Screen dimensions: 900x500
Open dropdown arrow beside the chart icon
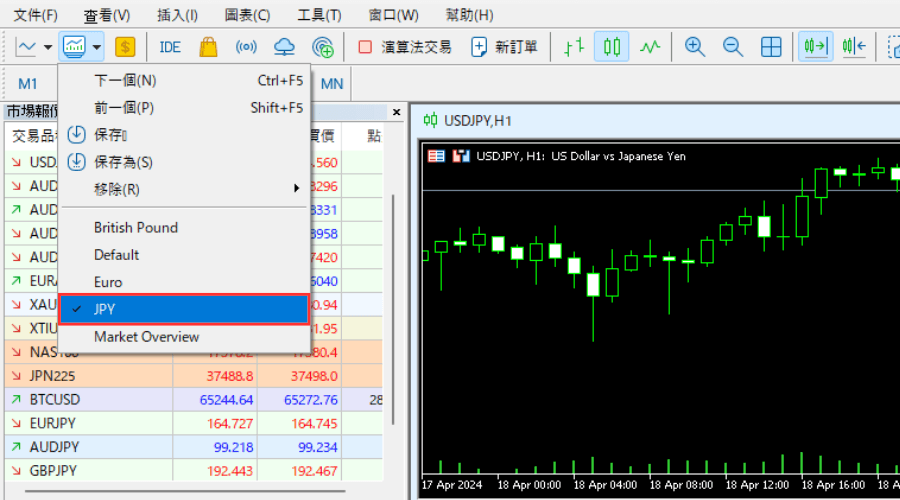coord(48,47)
